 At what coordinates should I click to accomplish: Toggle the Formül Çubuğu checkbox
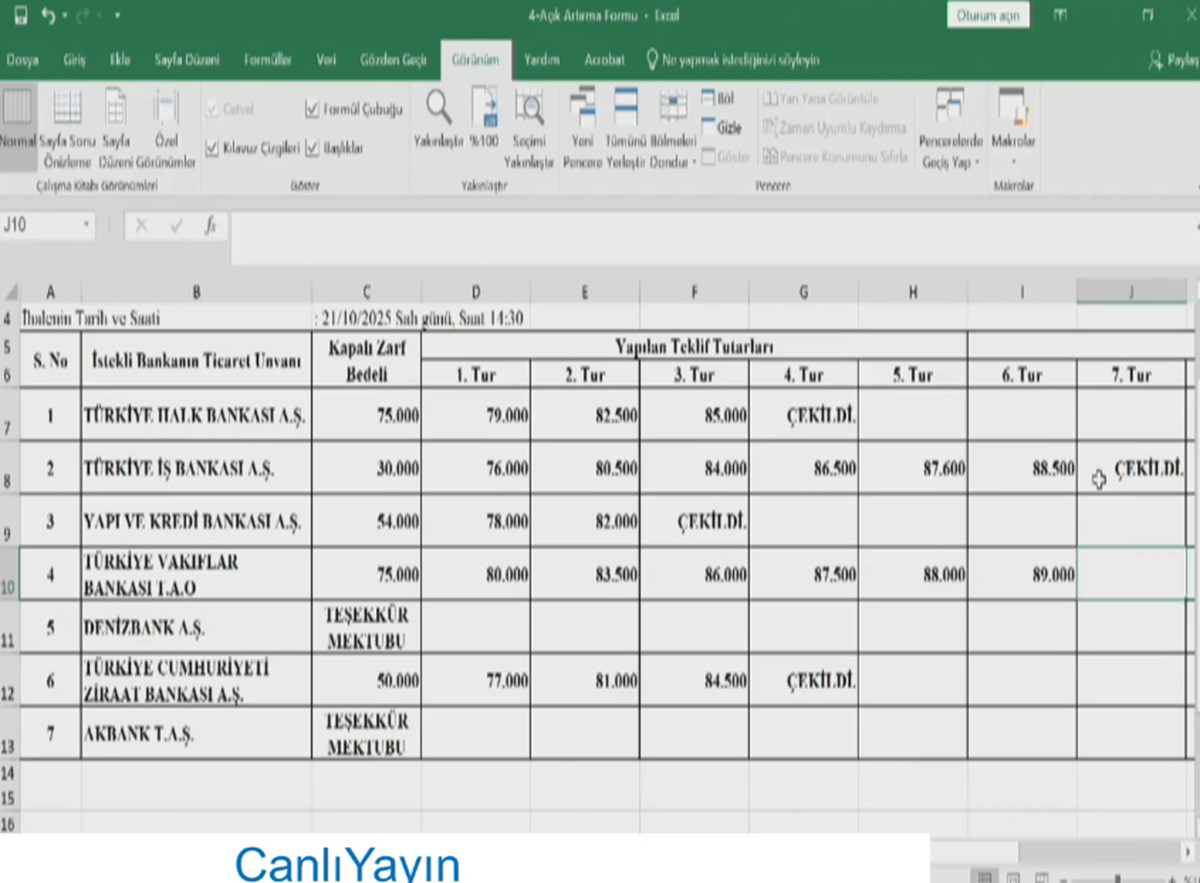click(313, 109)
